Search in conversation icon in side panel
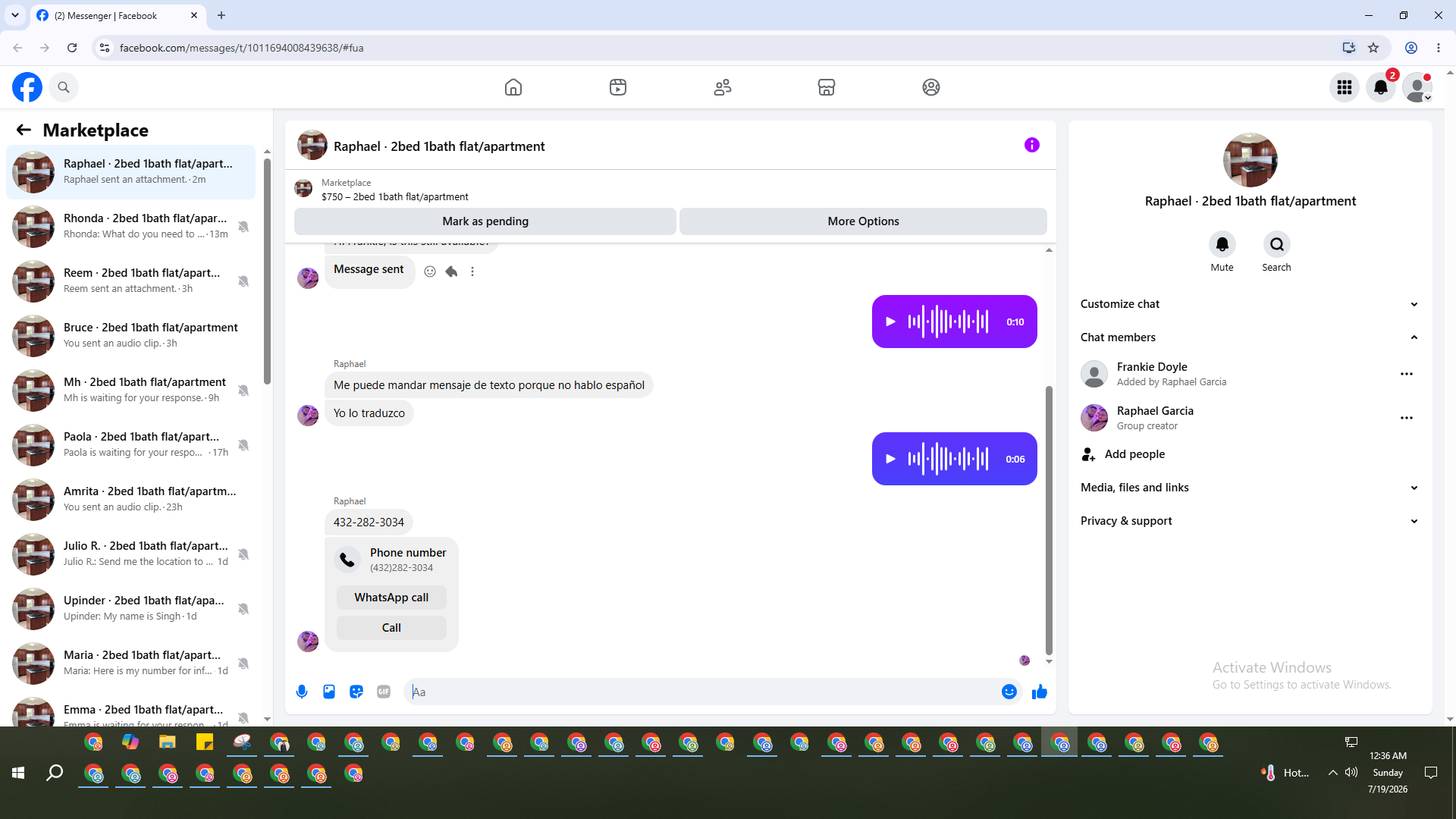Screen dimensions: 1456x819 tap(1277, 244)
